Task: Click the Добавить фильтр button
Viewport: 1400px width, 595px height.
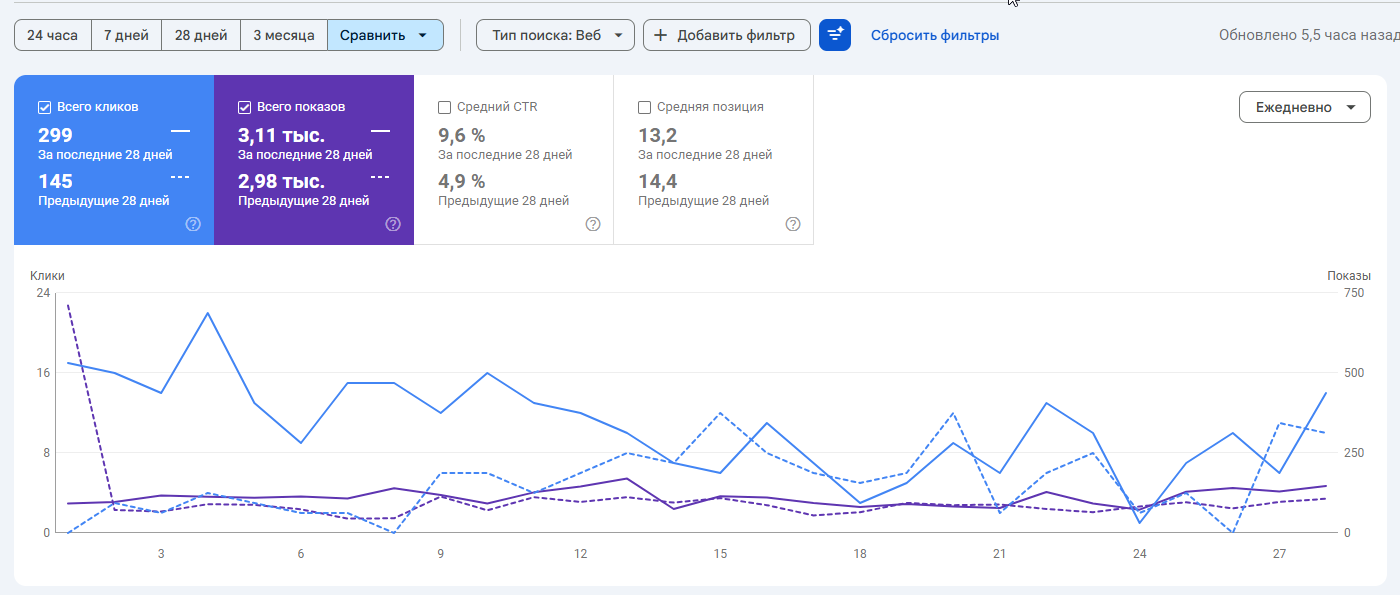Action: coord(727,35)
